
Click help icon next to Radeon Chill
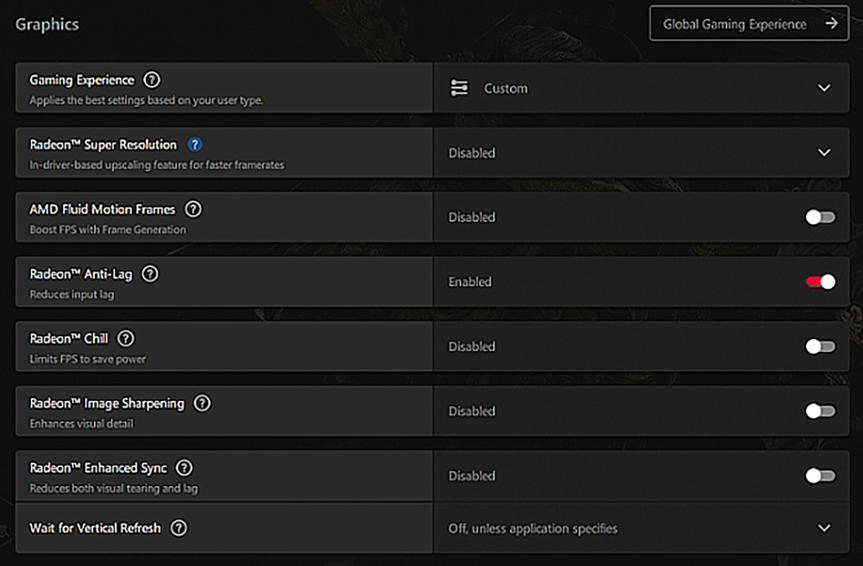pos(126,339)
